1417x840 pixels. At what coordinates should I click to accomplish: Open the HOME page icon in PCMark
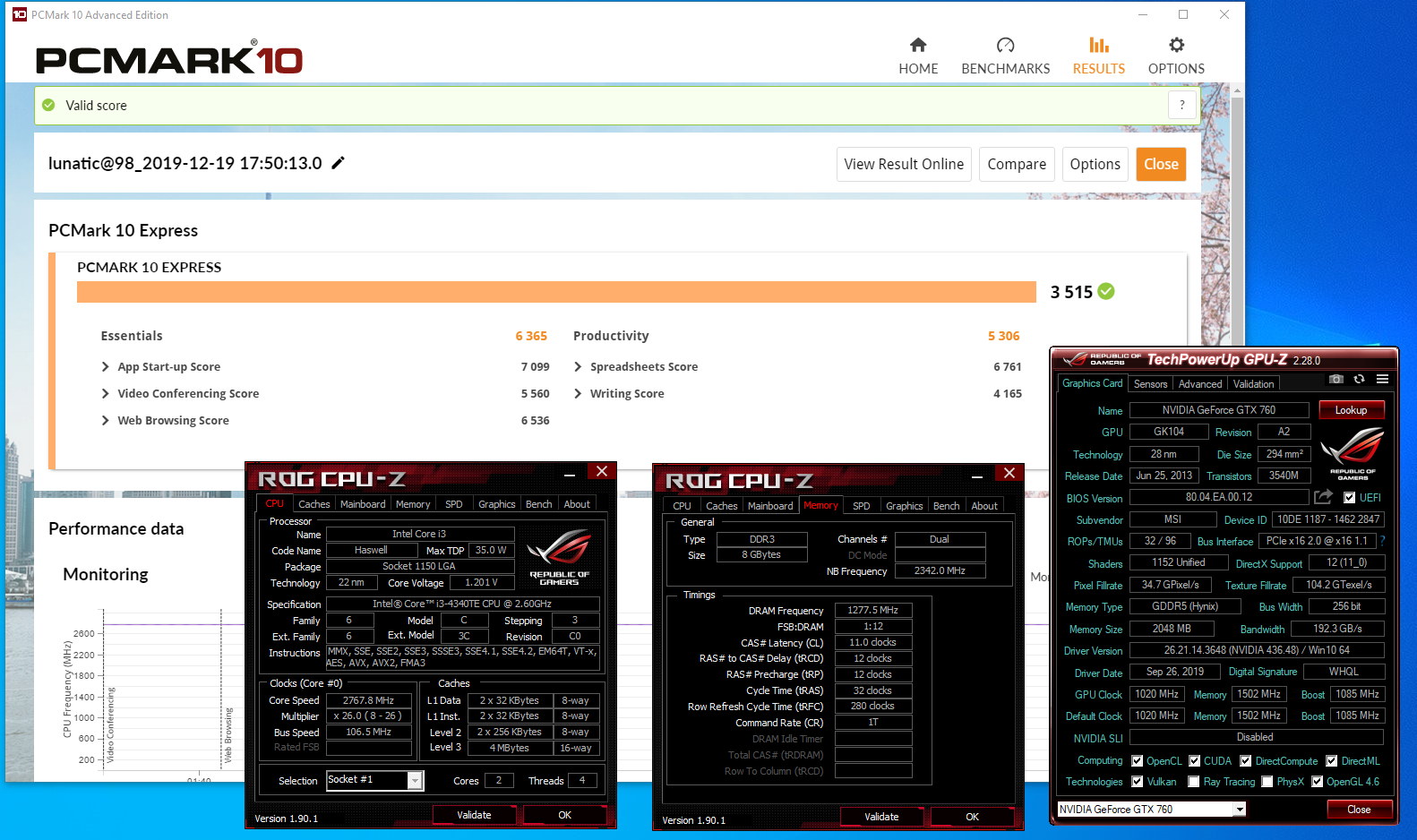click(x=918, y=45)
